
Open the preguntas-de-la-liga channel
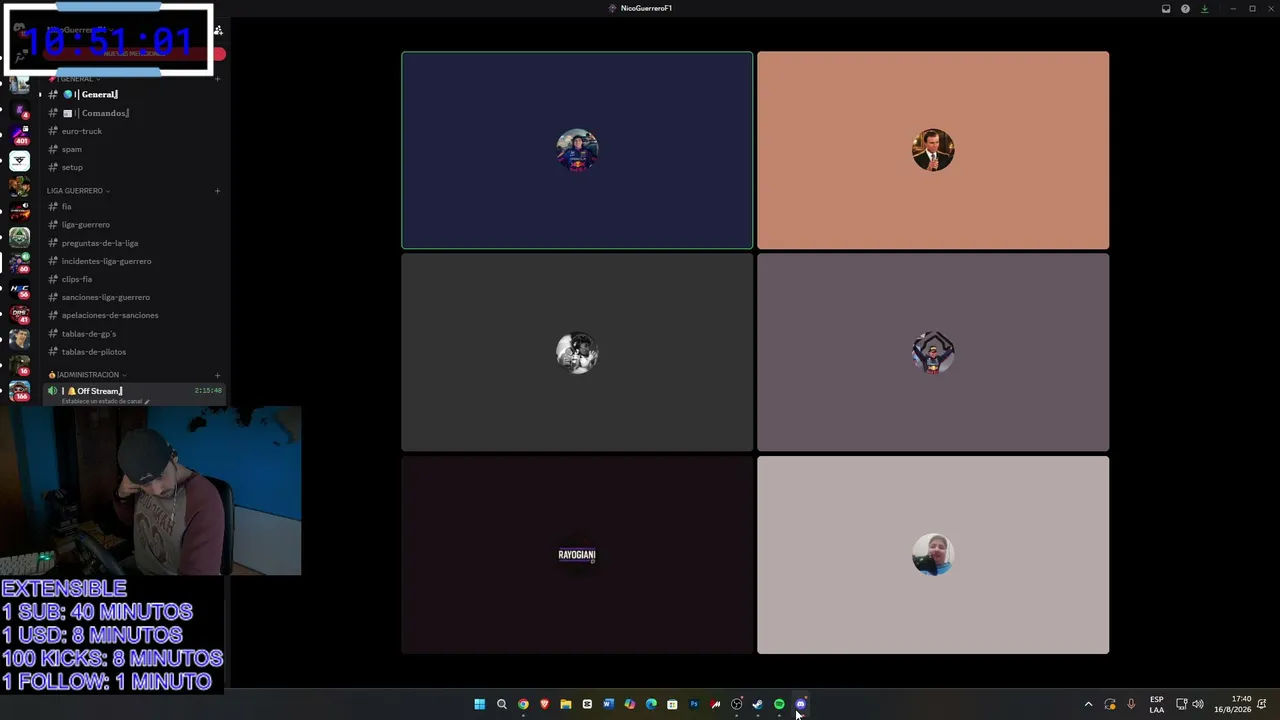point(135,243)
